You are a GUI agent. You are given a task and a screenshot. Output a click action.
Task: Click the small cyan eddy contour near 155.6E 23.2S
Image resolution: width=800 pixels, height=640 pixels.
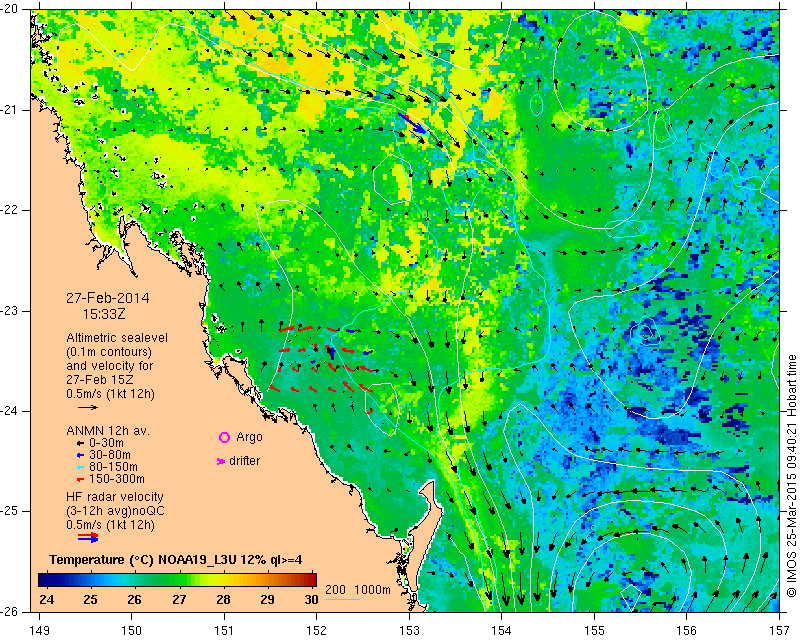646,332
